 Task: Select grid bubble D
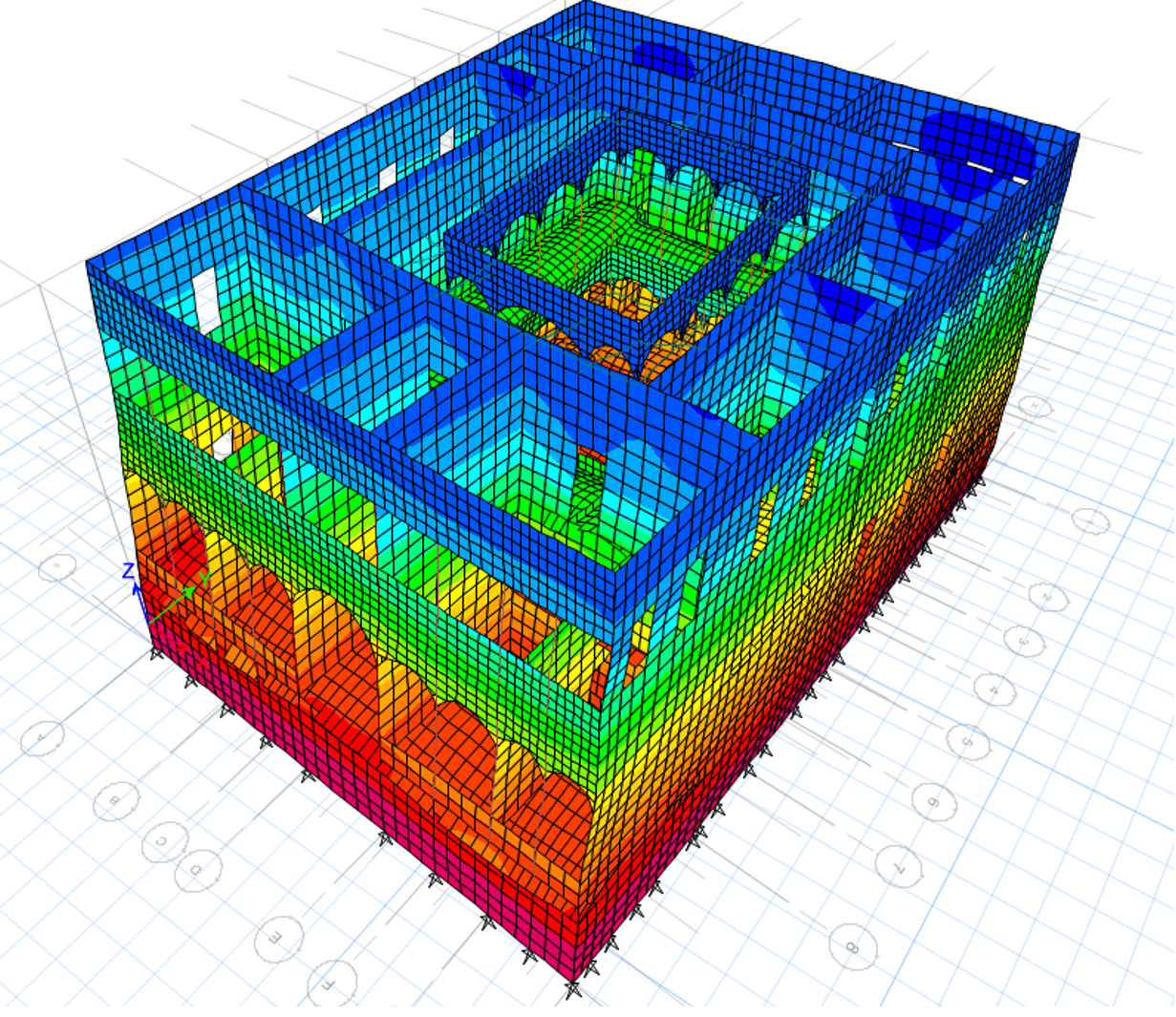pyautogui.click(x=199, y=870)
